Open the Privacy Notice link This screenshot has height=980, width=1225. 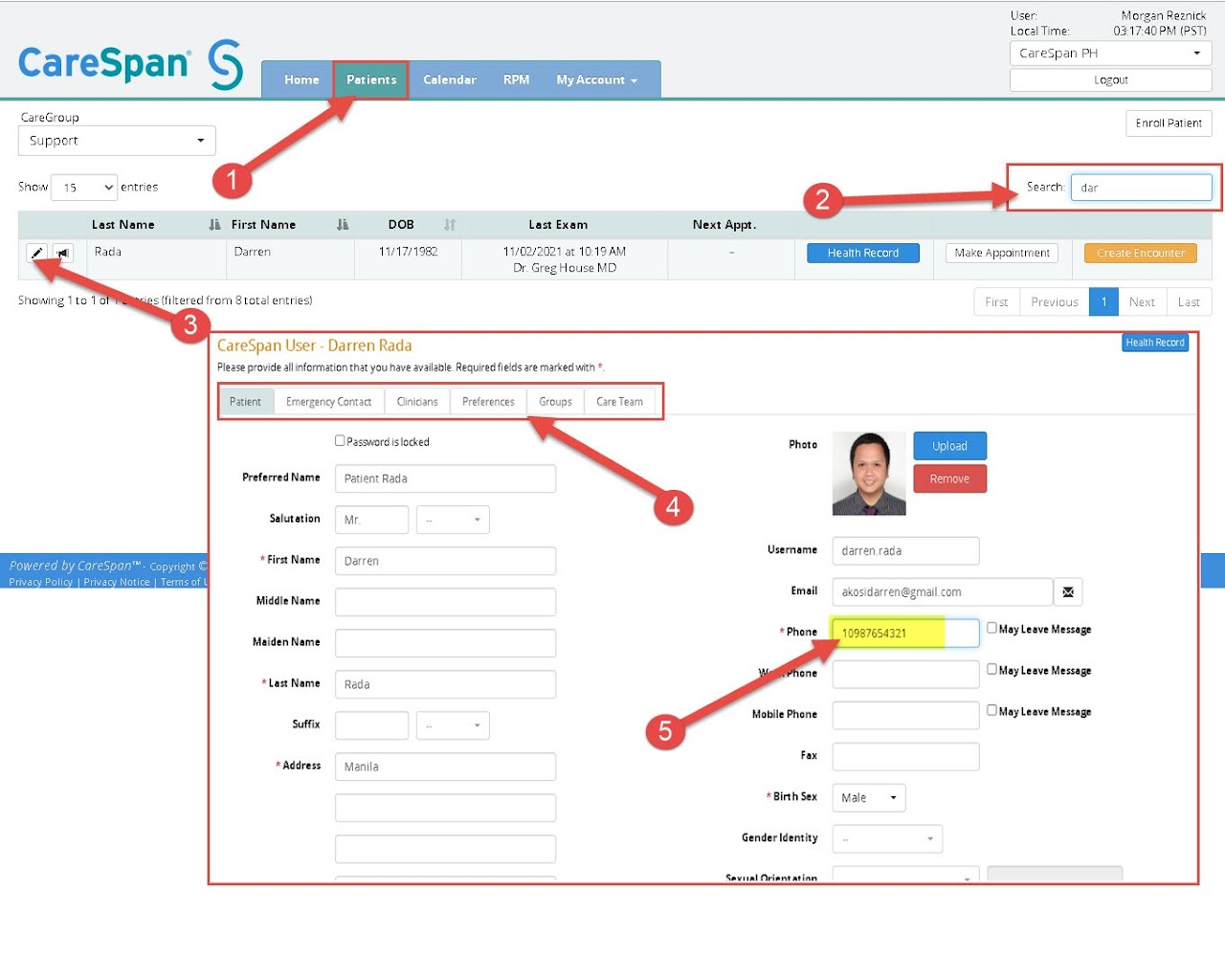(x=117, y=582)
